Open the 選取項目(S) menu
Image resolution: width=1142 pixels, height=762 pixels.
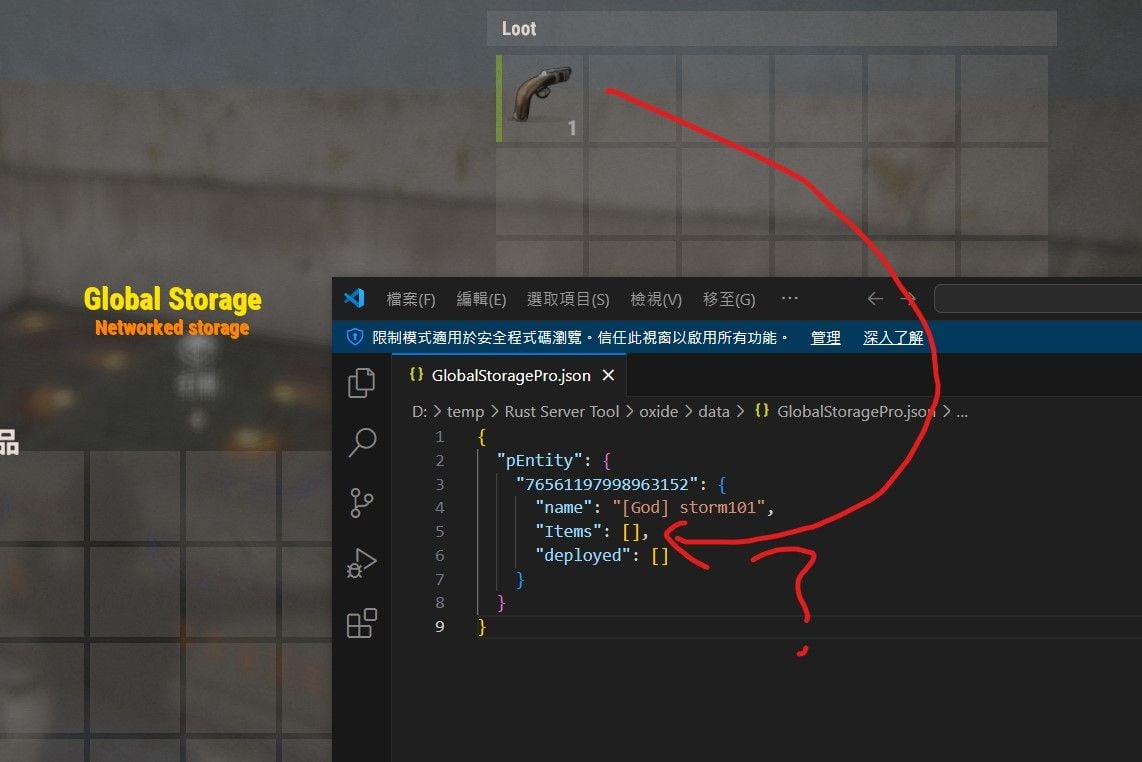(x=568, y=299)
